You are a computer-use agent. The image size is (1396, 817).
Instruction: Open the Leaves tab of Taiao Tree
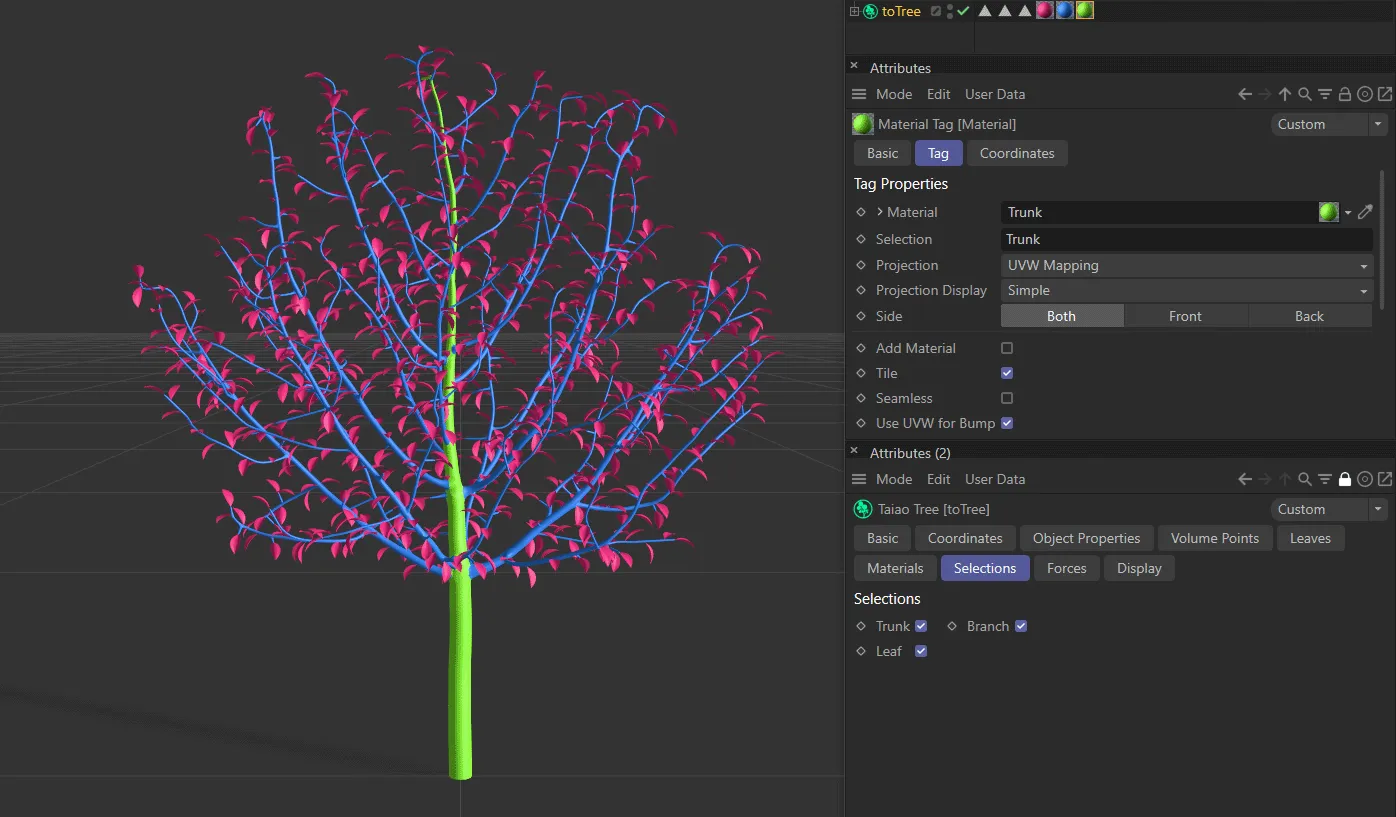(1310, 538)
